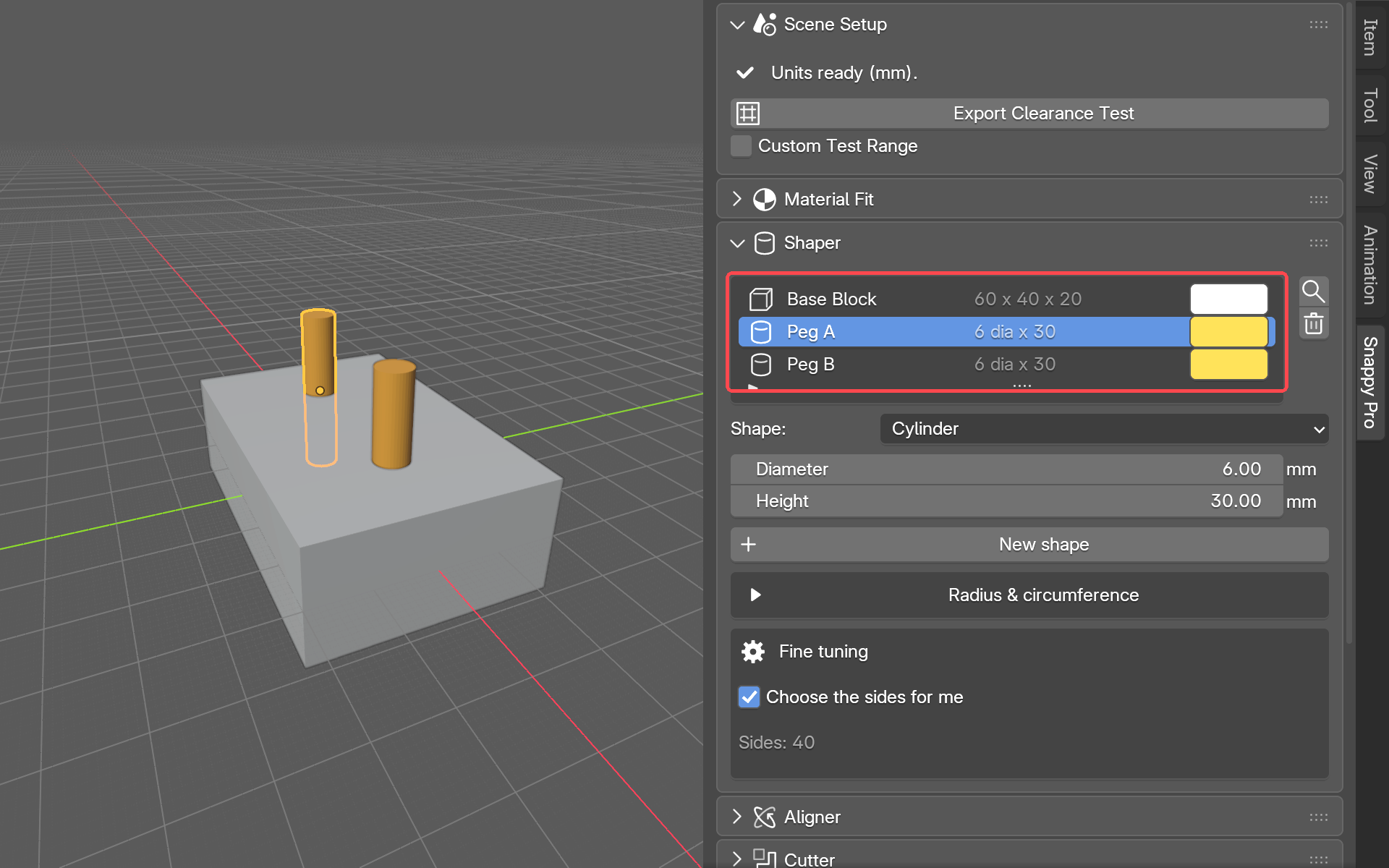
Task: Open the Snappy Pro sidebar tab
Action: [1370, 382]
